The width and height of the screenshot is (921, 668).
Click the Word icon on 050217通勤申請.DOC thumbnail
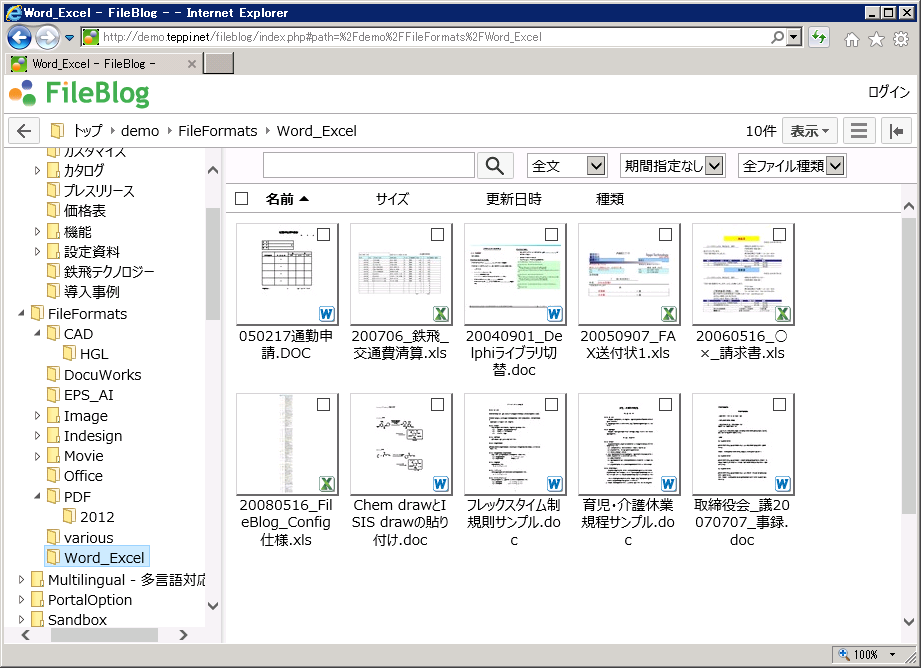pyautogui.click(x=327, y=314)
